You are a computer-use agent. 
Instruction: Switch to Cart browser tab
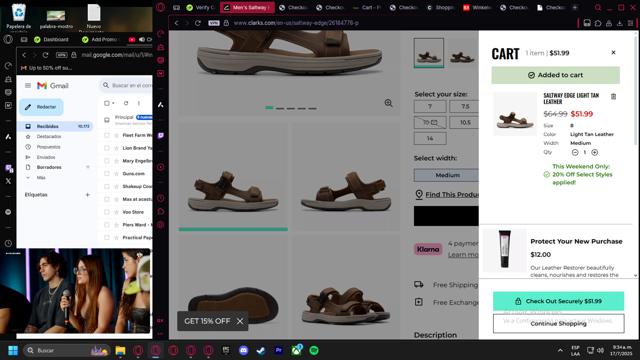[367, 7]
